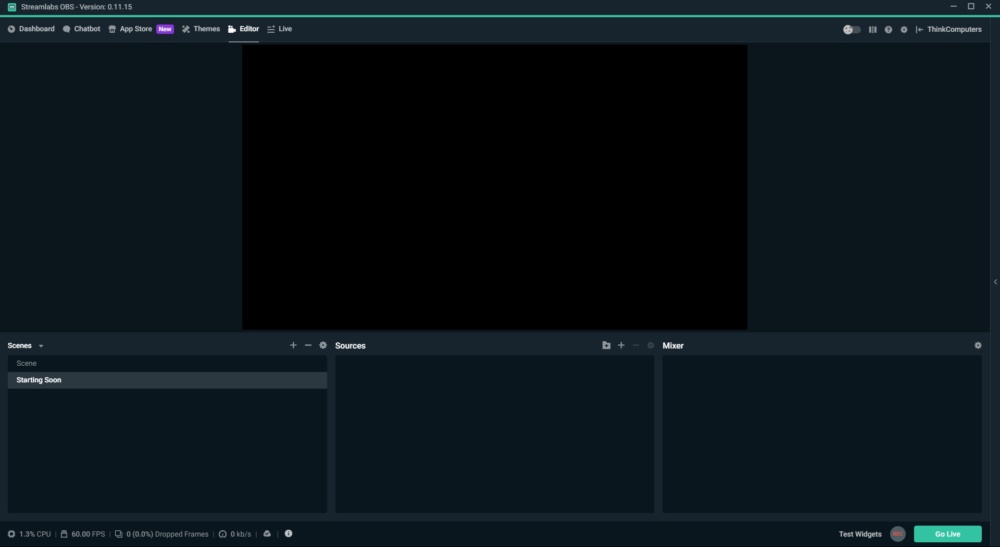
Task: Click the Streamlabs OBS title bar logo
Action: pyautogui.click(x=11, y=7)
